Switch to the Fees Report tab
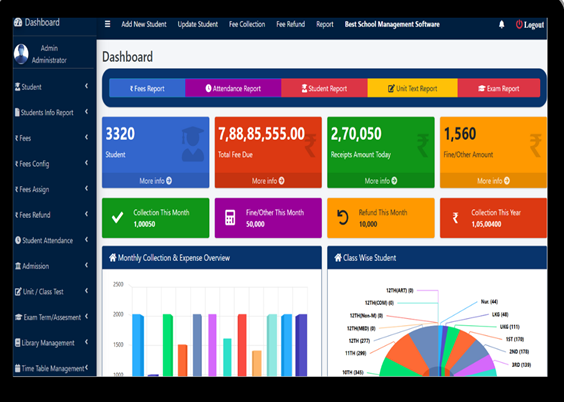Screen dimensions: 564x402 coord(147,88)
